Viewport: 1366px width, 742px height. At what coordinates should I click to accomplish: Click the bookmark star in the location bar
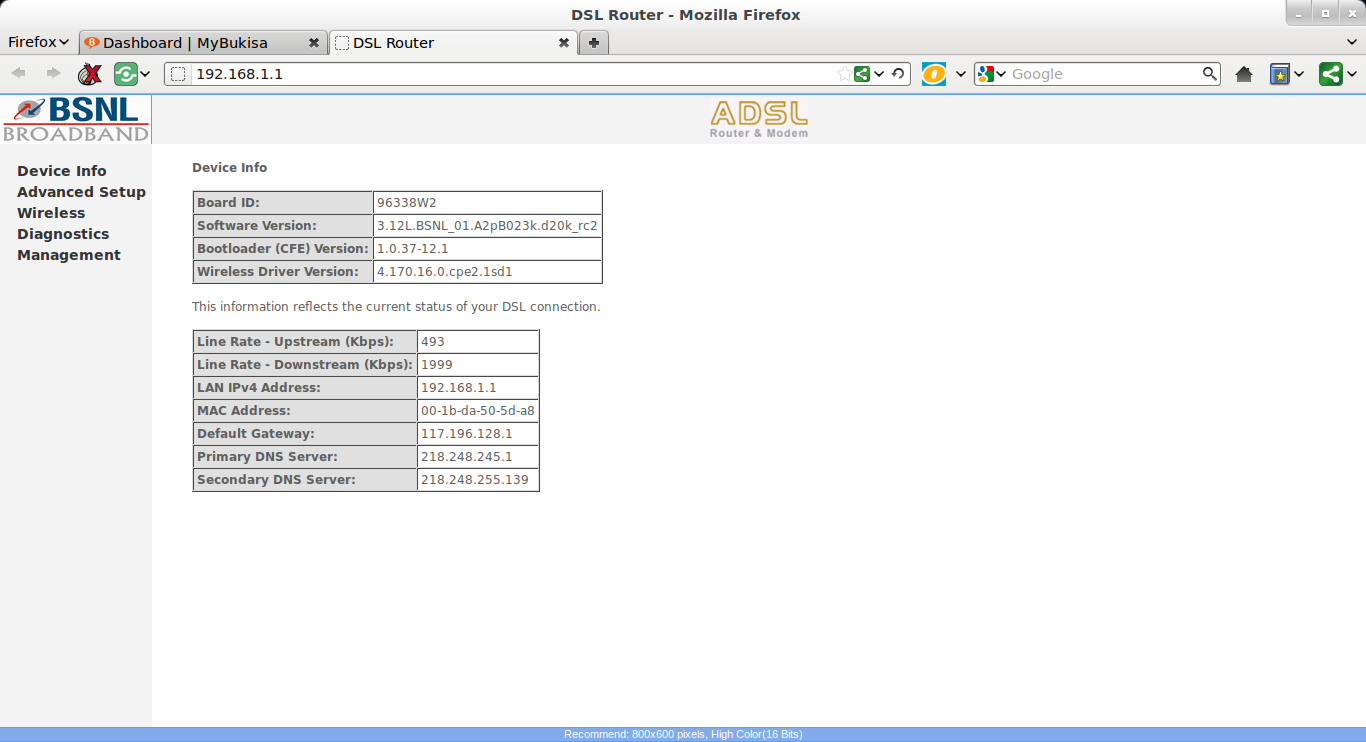click(x=847, y=73)
